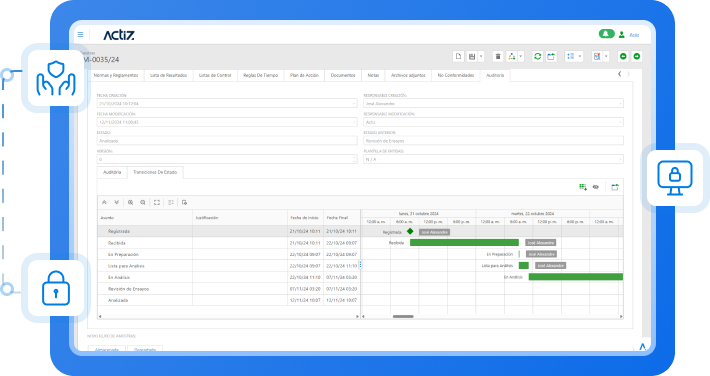Open the Archivos adjuntos tab
The height and width of the screenshot is (376, 710).
click(408, 75)
